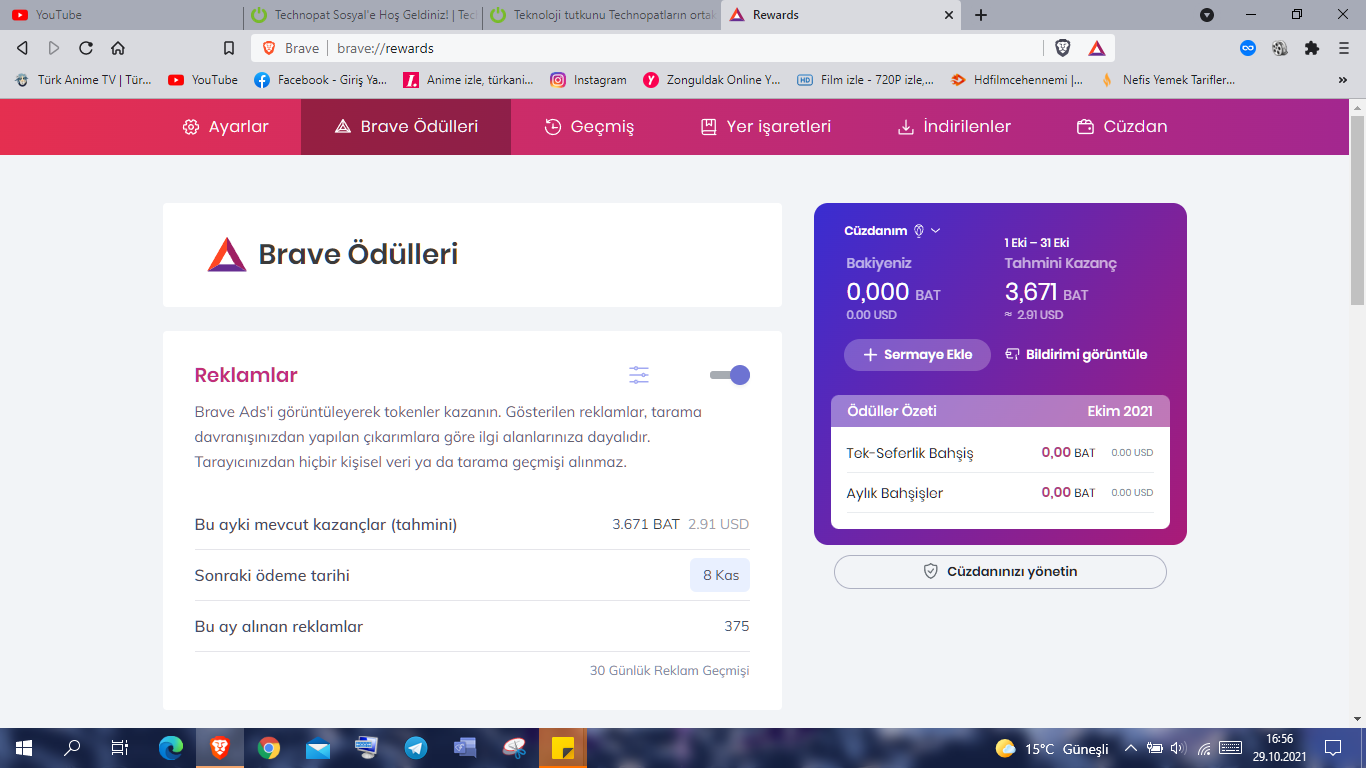Open the Ayarlar settings tab
Viewport: 1366px width, 768px height.
(226, 127)
